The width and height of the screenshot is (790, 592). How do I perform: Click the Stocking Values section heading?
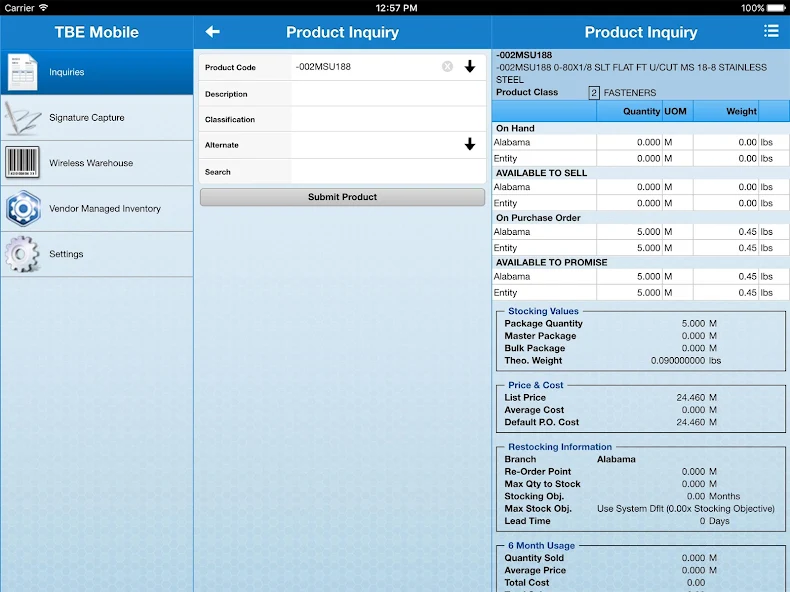point(543,311)
